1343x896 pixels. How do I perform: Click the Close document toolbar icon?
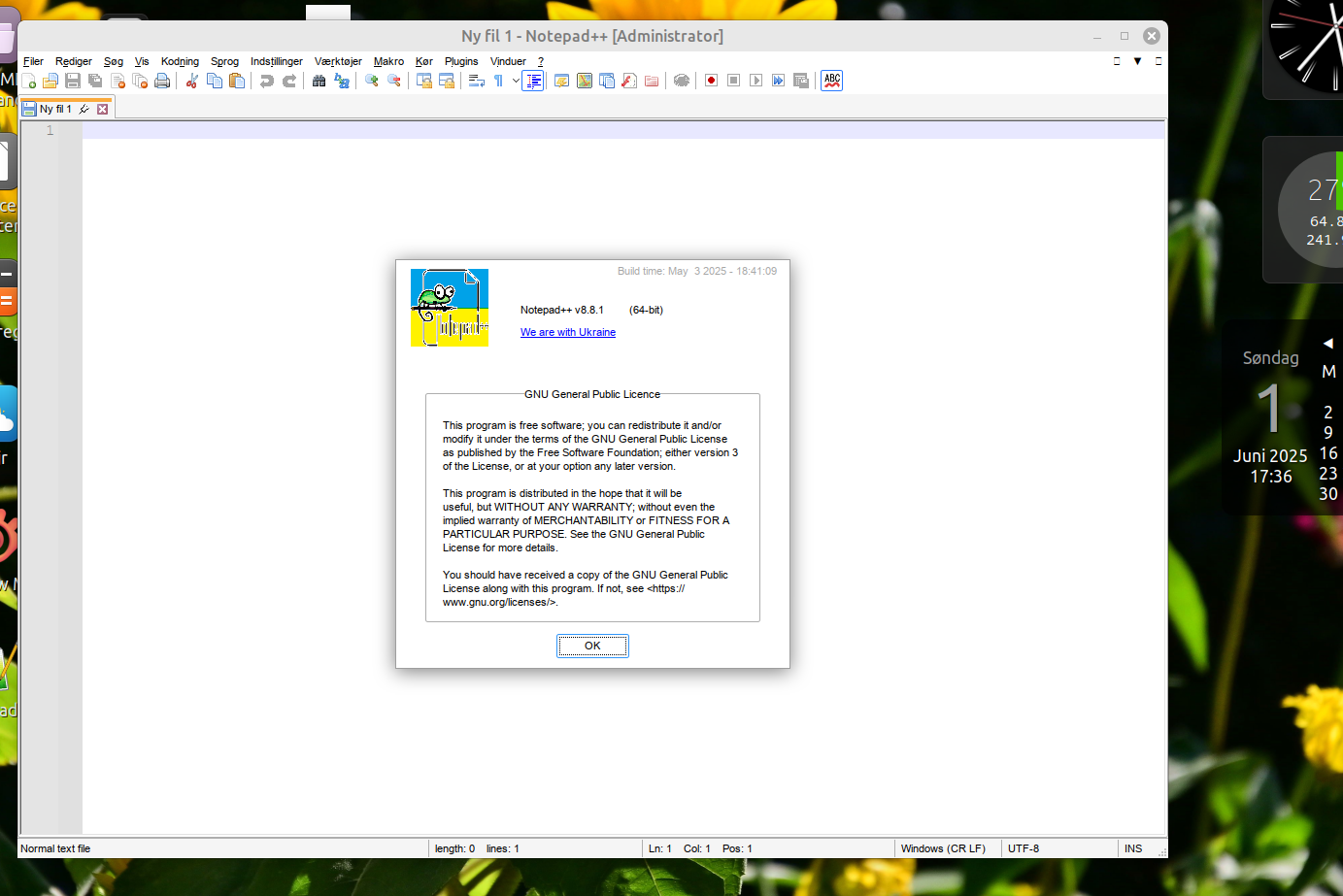click(x=118, y=81)
